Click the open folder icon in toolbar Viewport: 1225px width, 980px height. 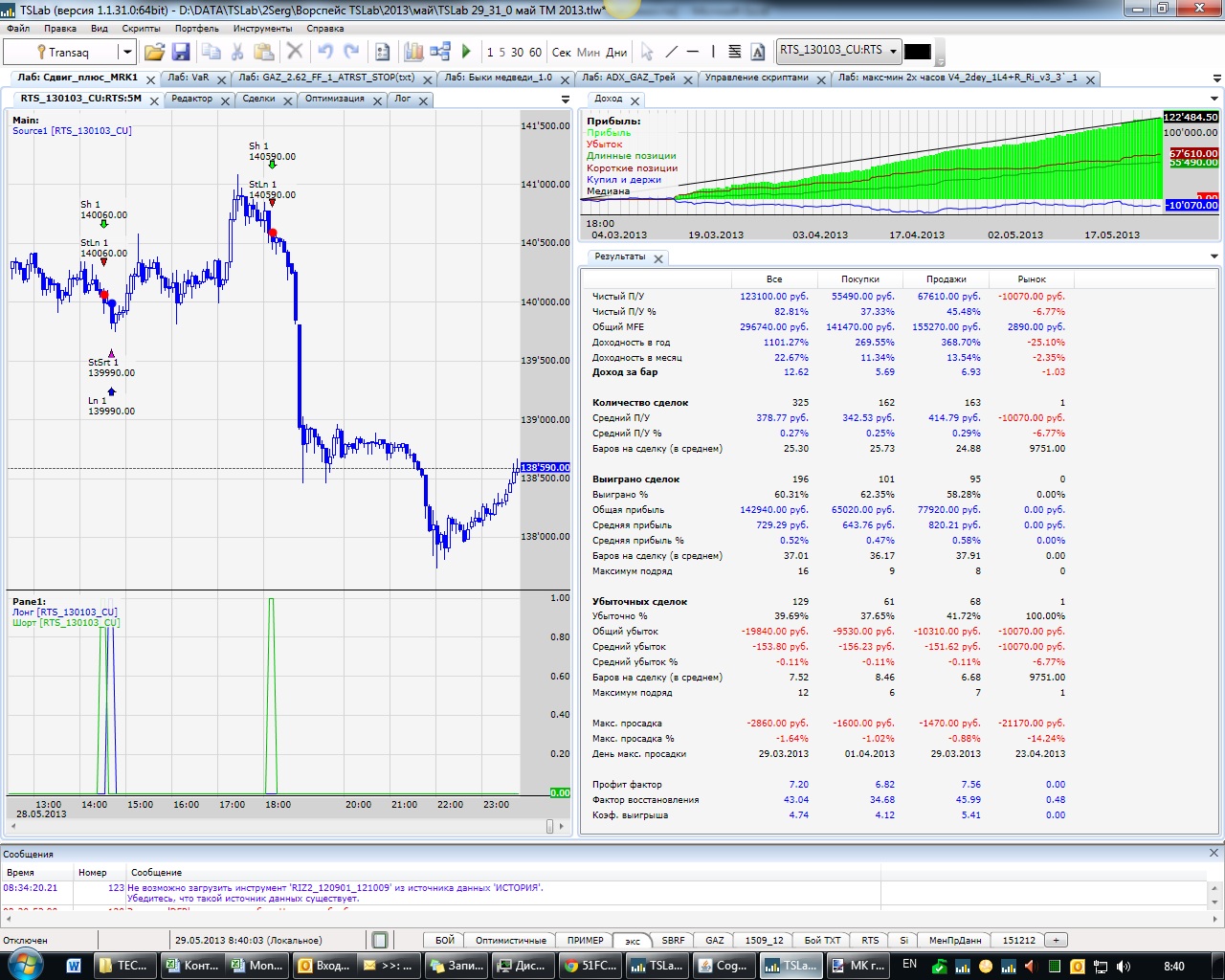click(154, 52)
